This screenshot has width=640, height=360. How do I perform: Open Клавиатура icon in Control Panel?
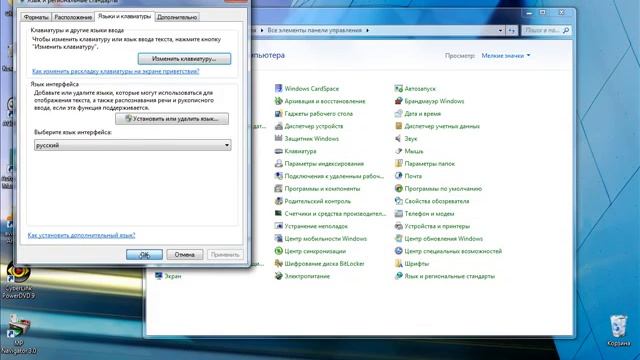pos(279,151)
